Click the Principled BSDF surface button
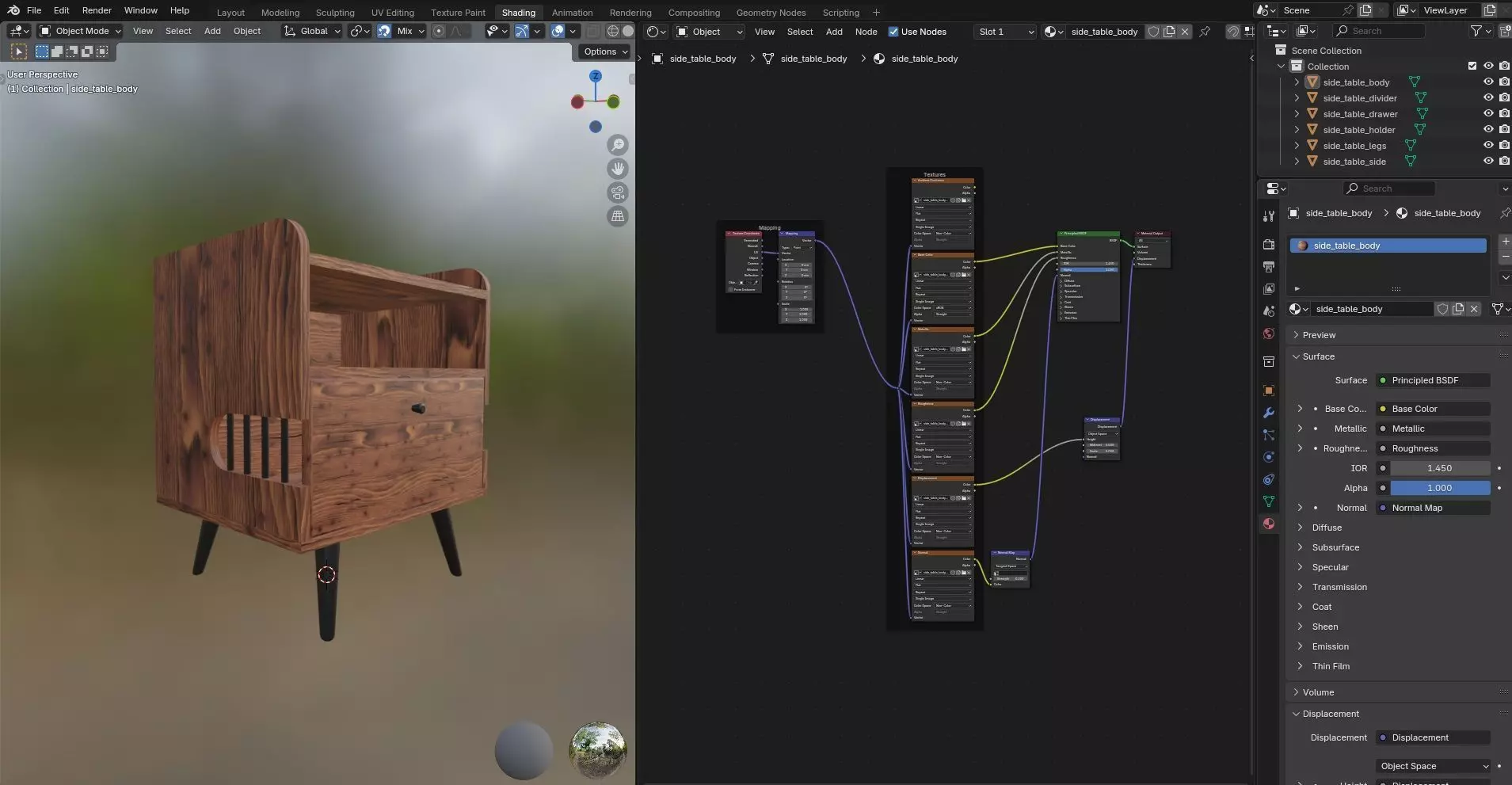This screenshot has width=1512, height=785. pos(1433,380)
